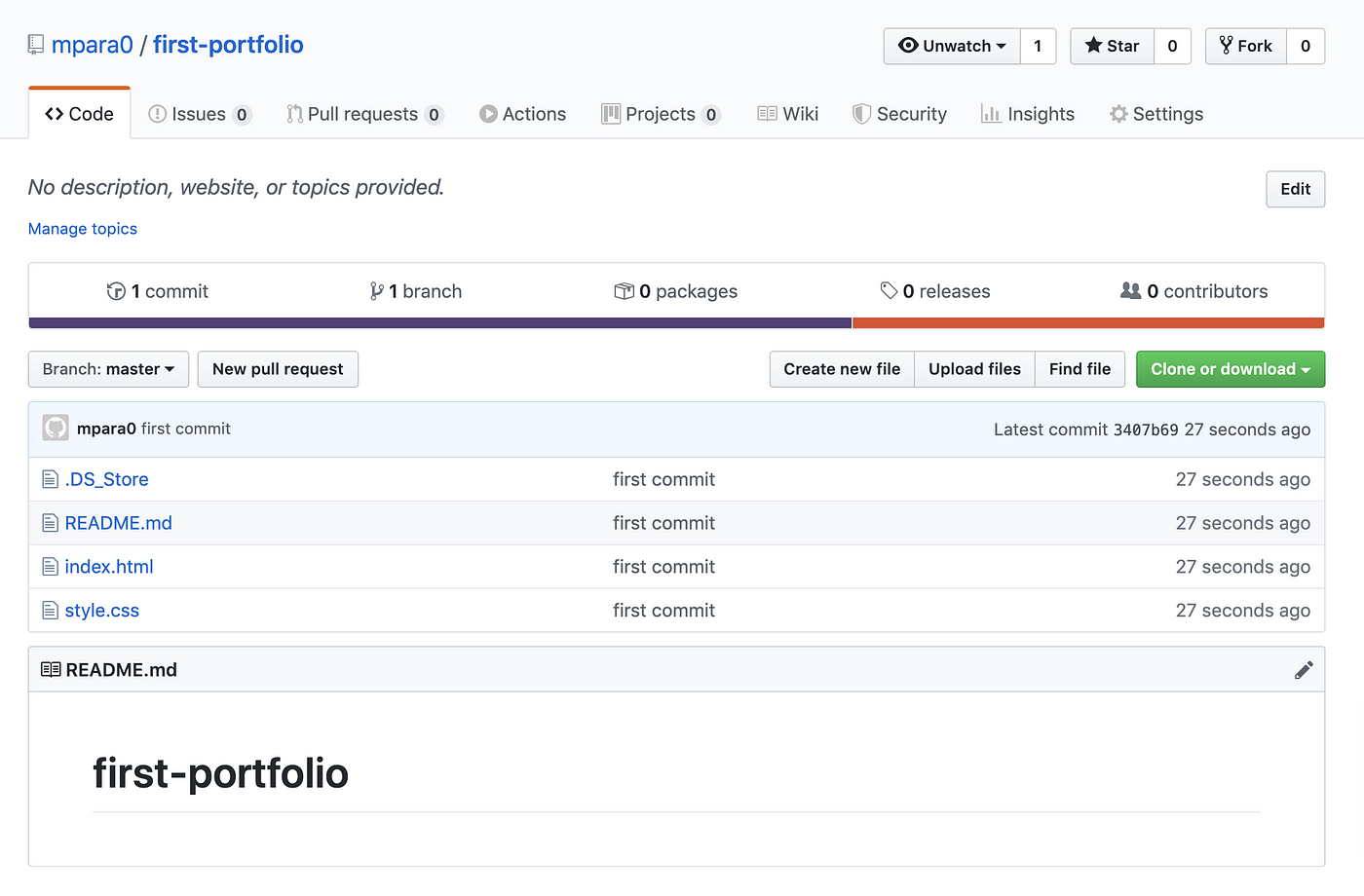Open the Manage topics link
The height and width of the screenshot is (896, 1364).
click(x=83, y=229)
